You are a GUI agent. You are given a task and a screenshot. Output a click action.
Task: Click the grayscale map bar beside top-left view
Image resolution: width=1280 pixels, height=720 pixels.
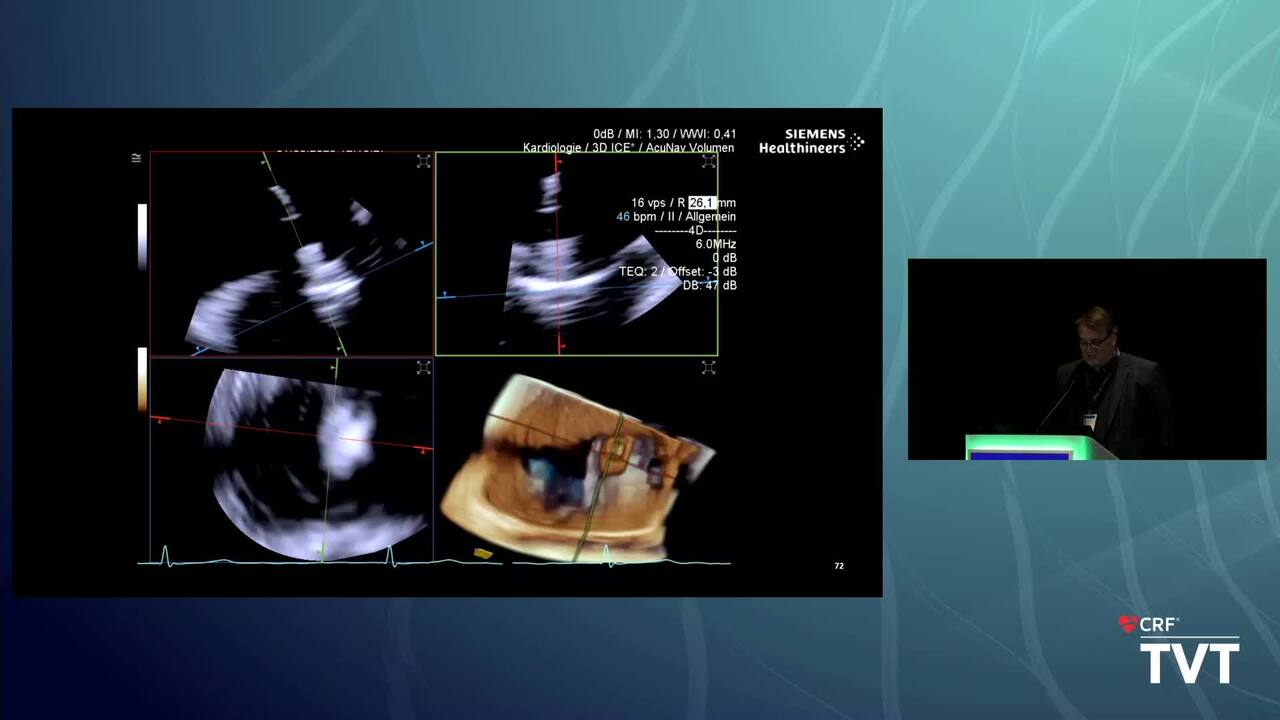point(142,237)
